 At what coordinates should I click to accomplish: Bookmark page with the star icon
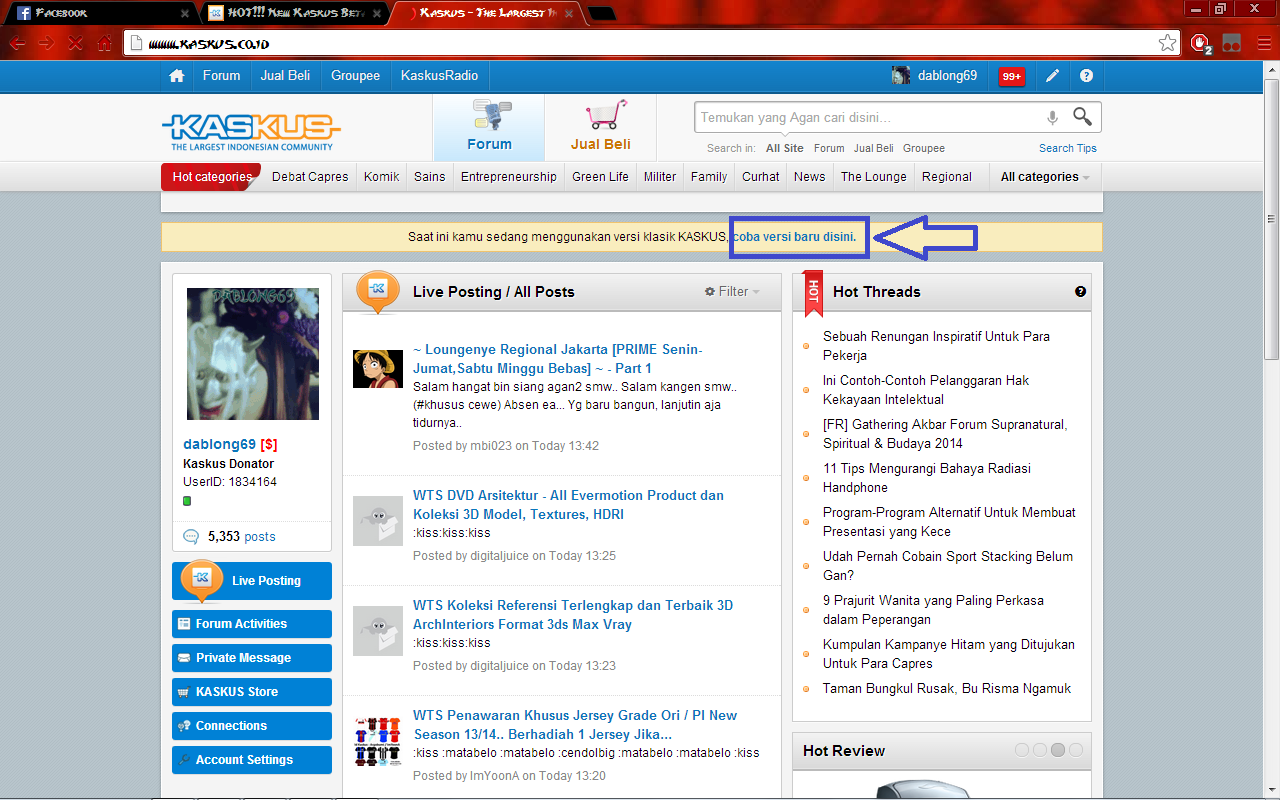1167,43
